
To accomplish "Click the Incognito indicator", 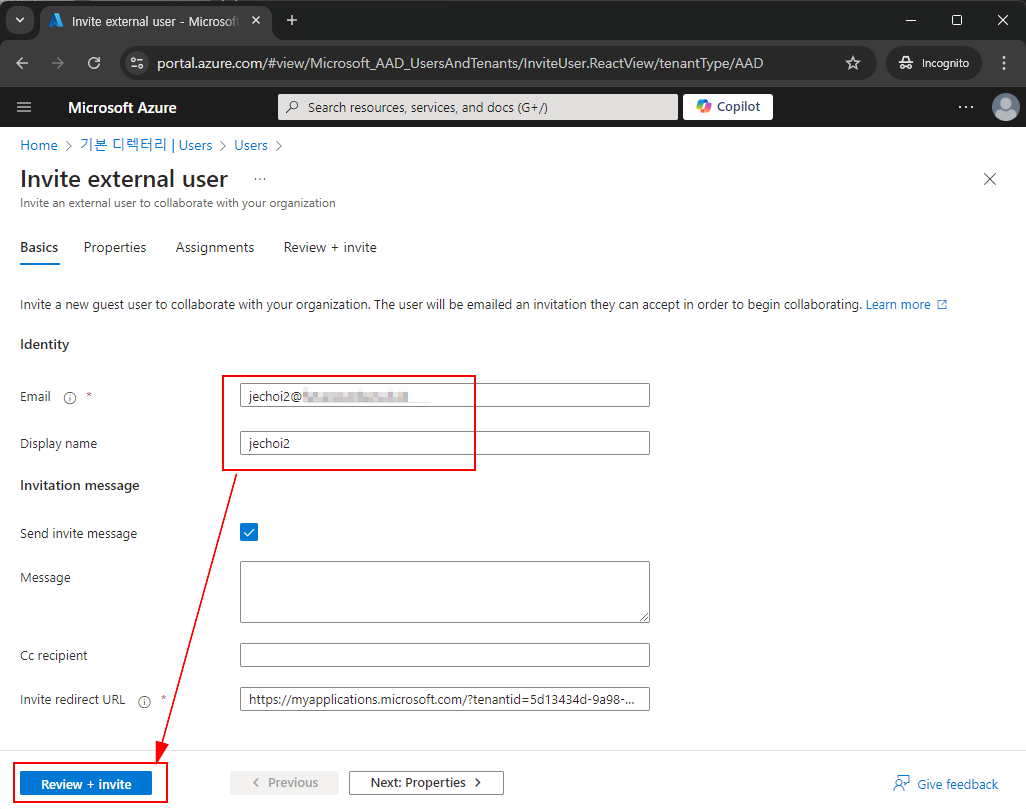I will [934, 63].
